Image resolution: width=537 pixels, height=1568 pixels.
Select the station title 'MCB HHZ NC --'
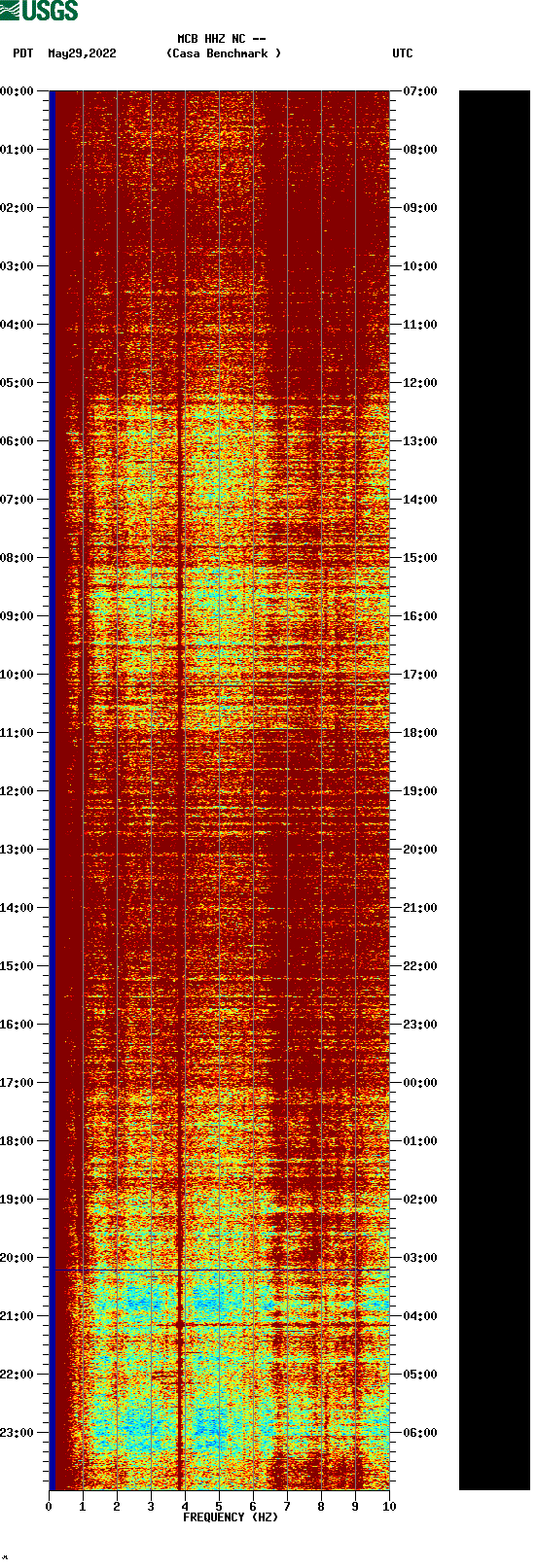222,39
